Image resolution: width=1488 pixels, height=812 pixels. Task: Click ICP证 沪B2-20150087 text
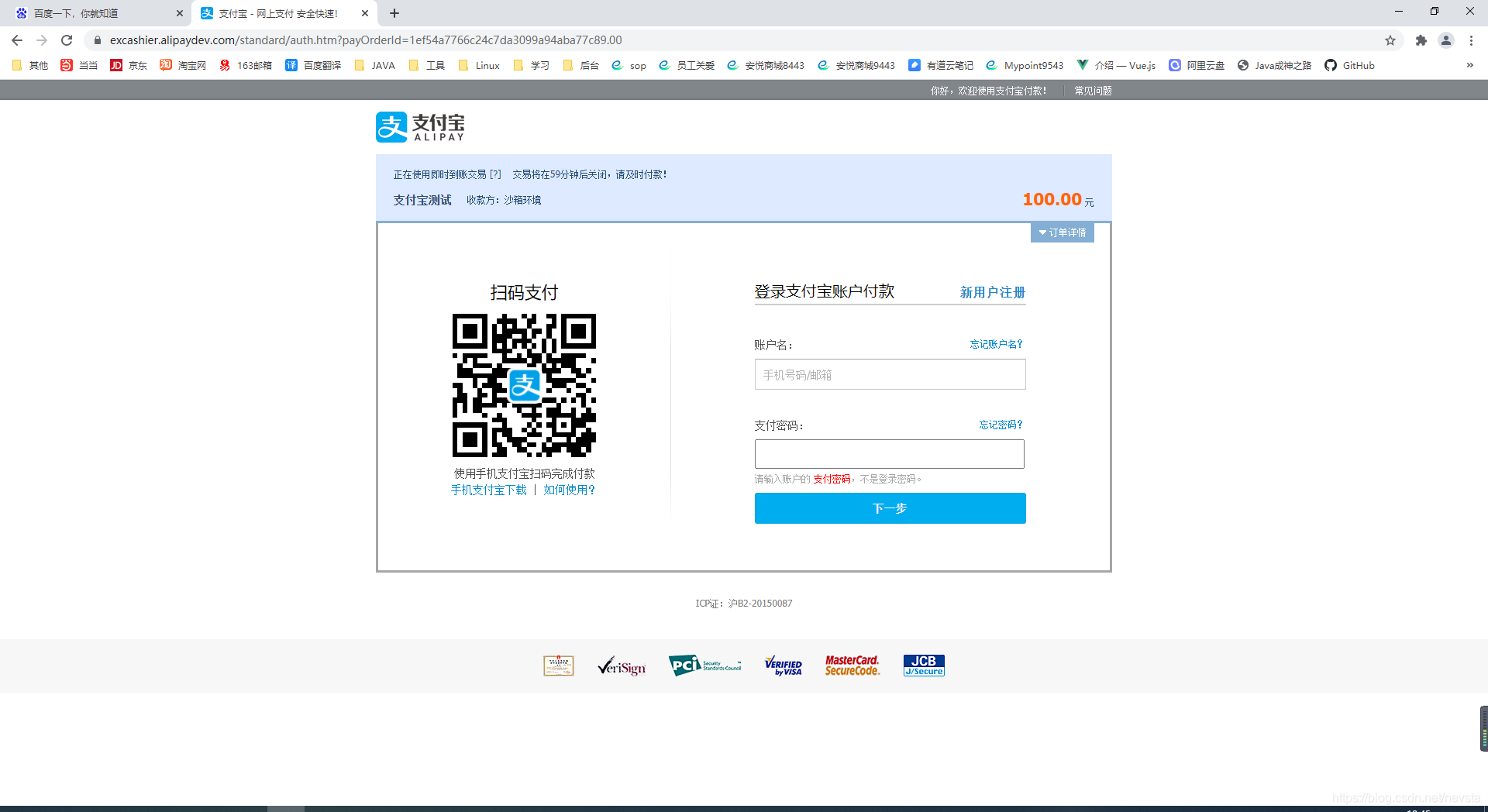tap(744, 604)
